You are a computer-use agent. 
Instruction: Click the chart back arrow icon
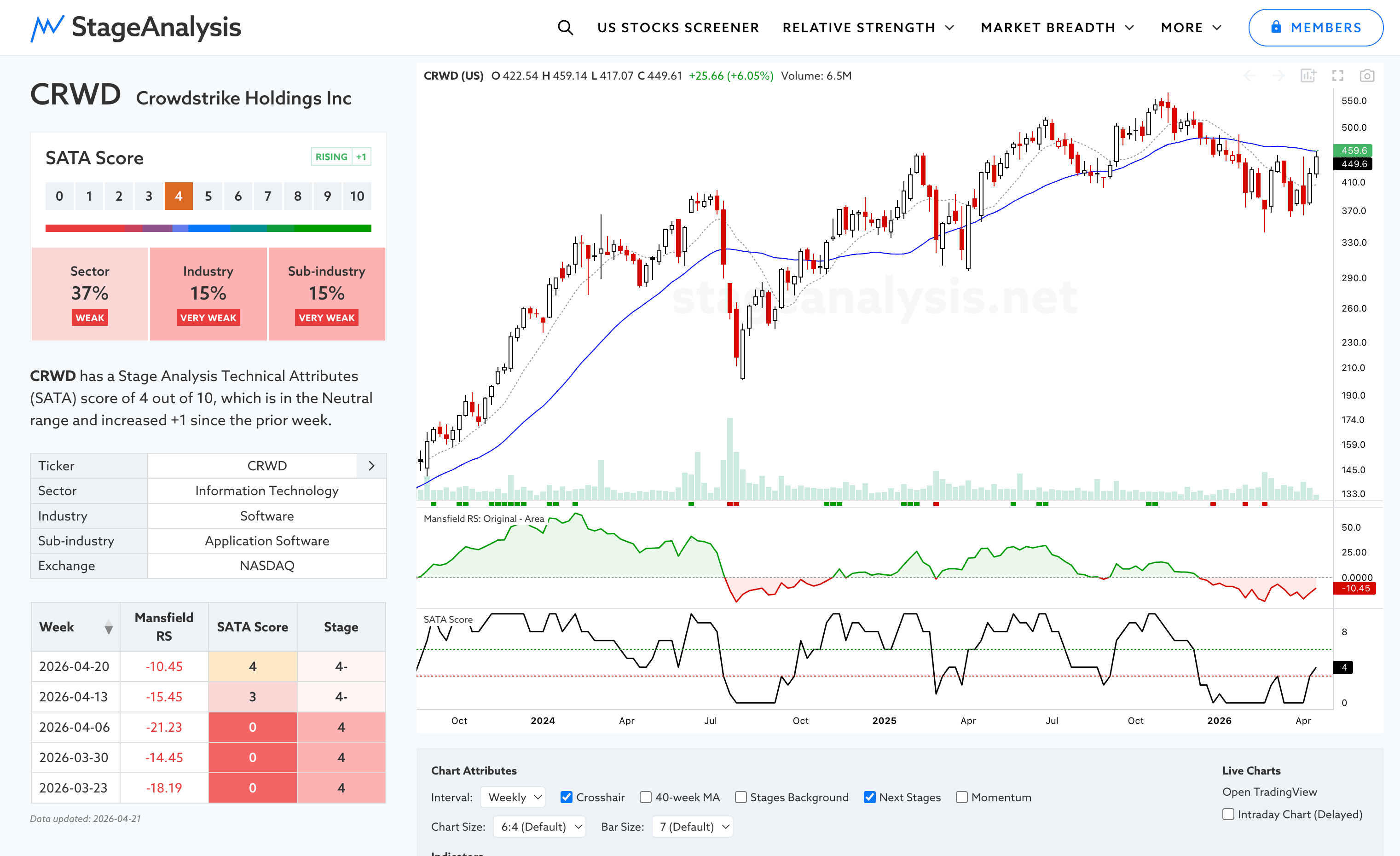(x=1250, y=75)
